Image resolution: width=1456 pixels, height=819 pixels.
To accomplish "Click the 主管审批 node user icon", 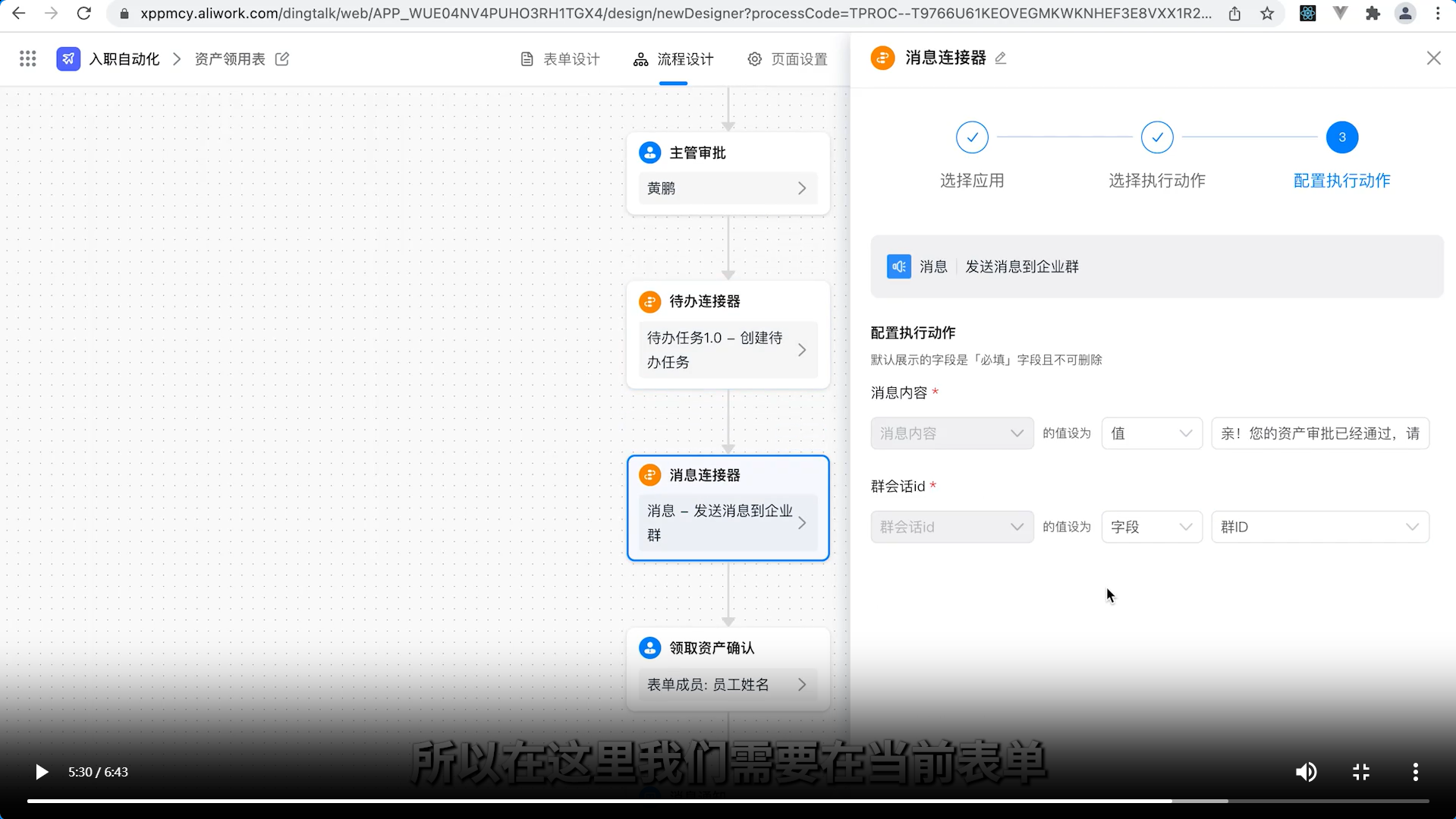I will (x=649, y=153).
